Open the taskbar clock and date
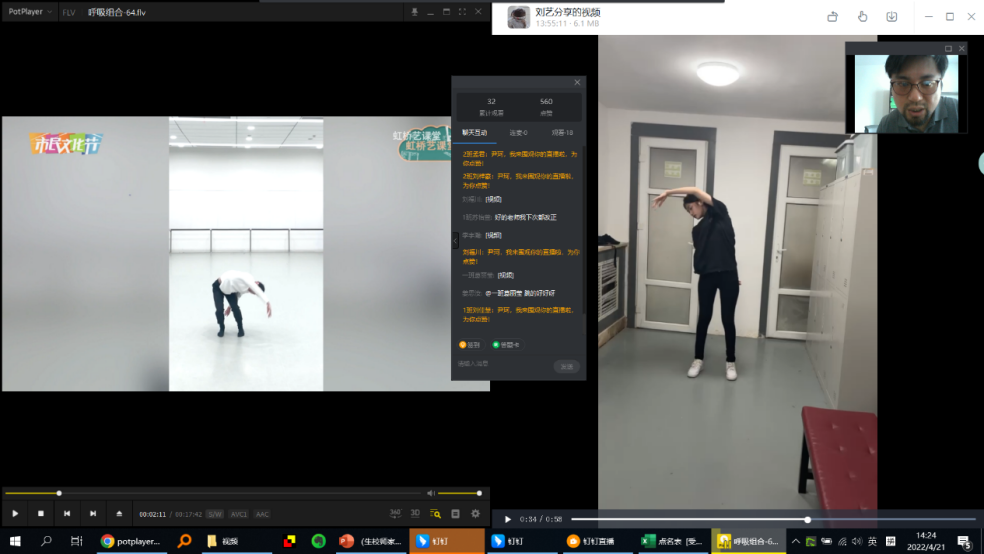Screen dimensions: 984x554 926,541
